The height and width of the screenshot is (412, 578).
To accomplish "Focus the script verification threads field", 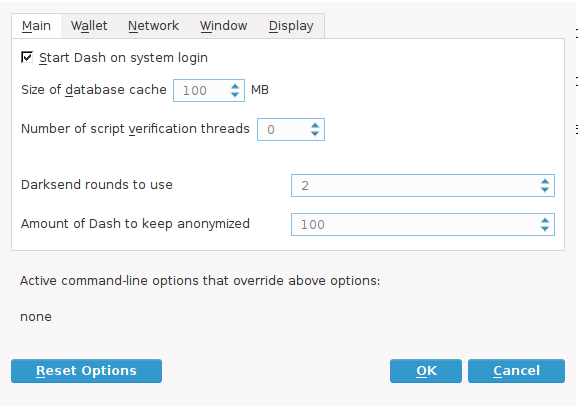I will [x=291, y=129].
